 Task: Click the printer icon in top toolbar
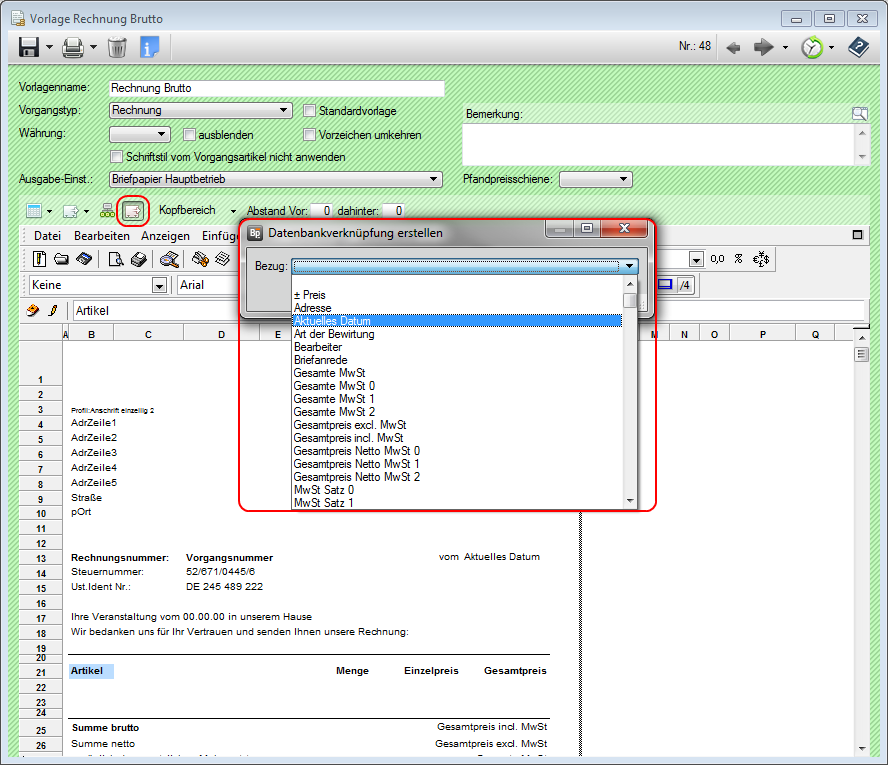pyautogui.click(x=72, y=47)
